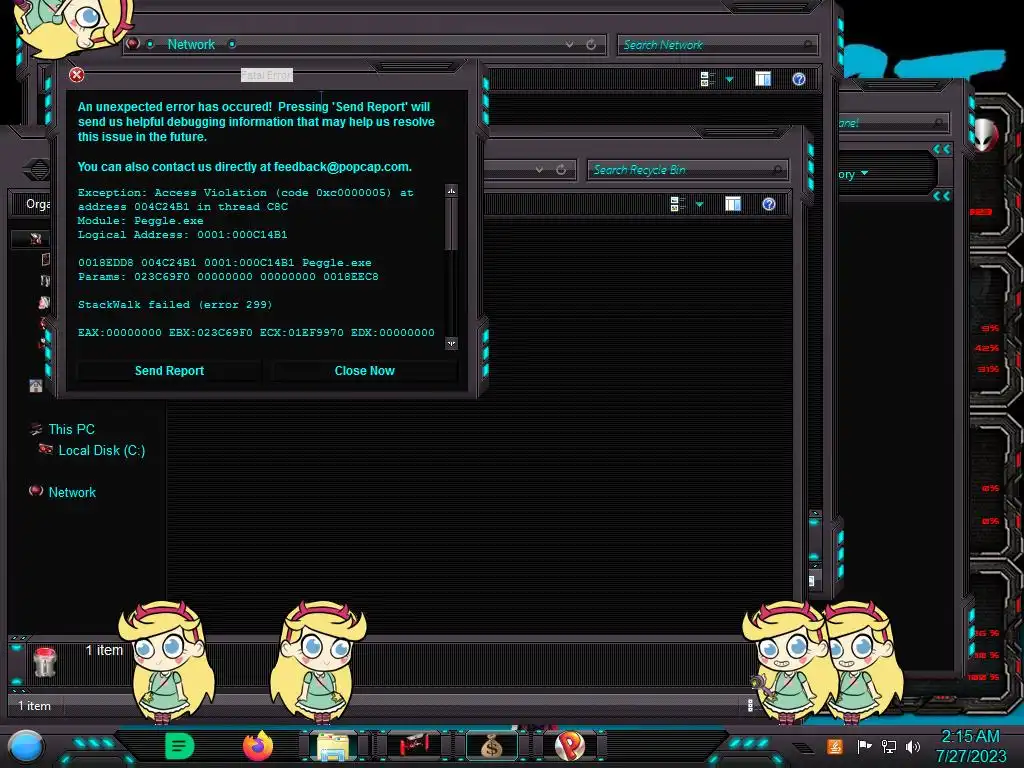The height and width of the screenshot is (768, 1024).
Task: Select Local Disk (C:) in navigation pane
Action: click(x=102, y=450)
